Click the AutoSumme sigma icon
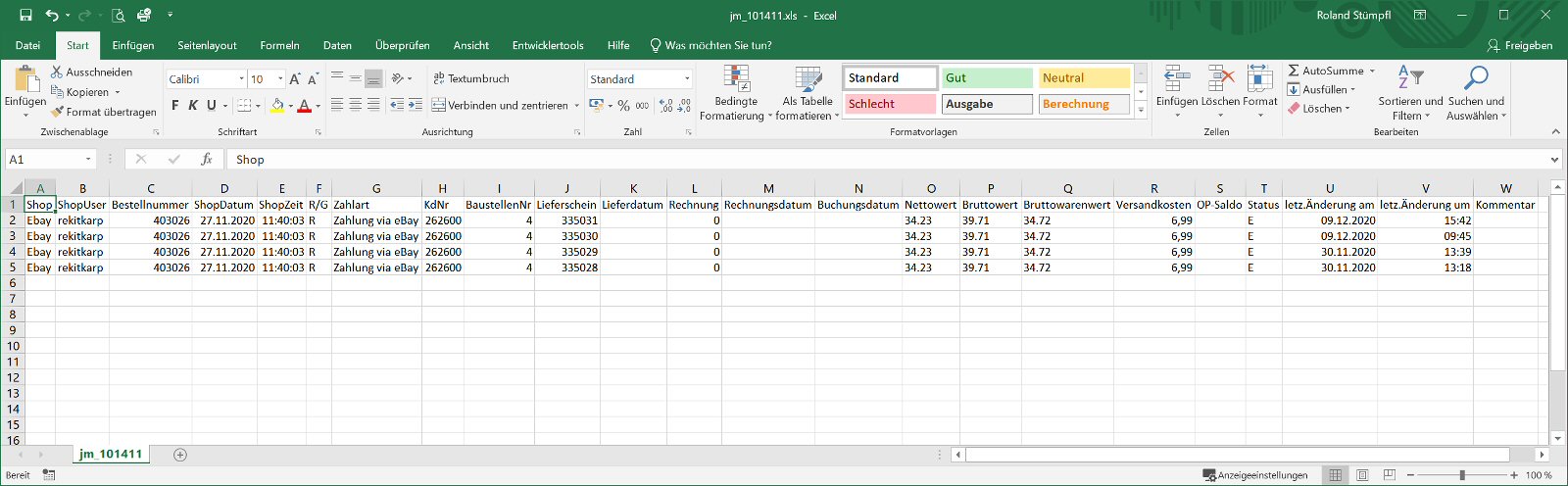The width and height of the screenshot is (1568, 486). tap(1294, 71)
